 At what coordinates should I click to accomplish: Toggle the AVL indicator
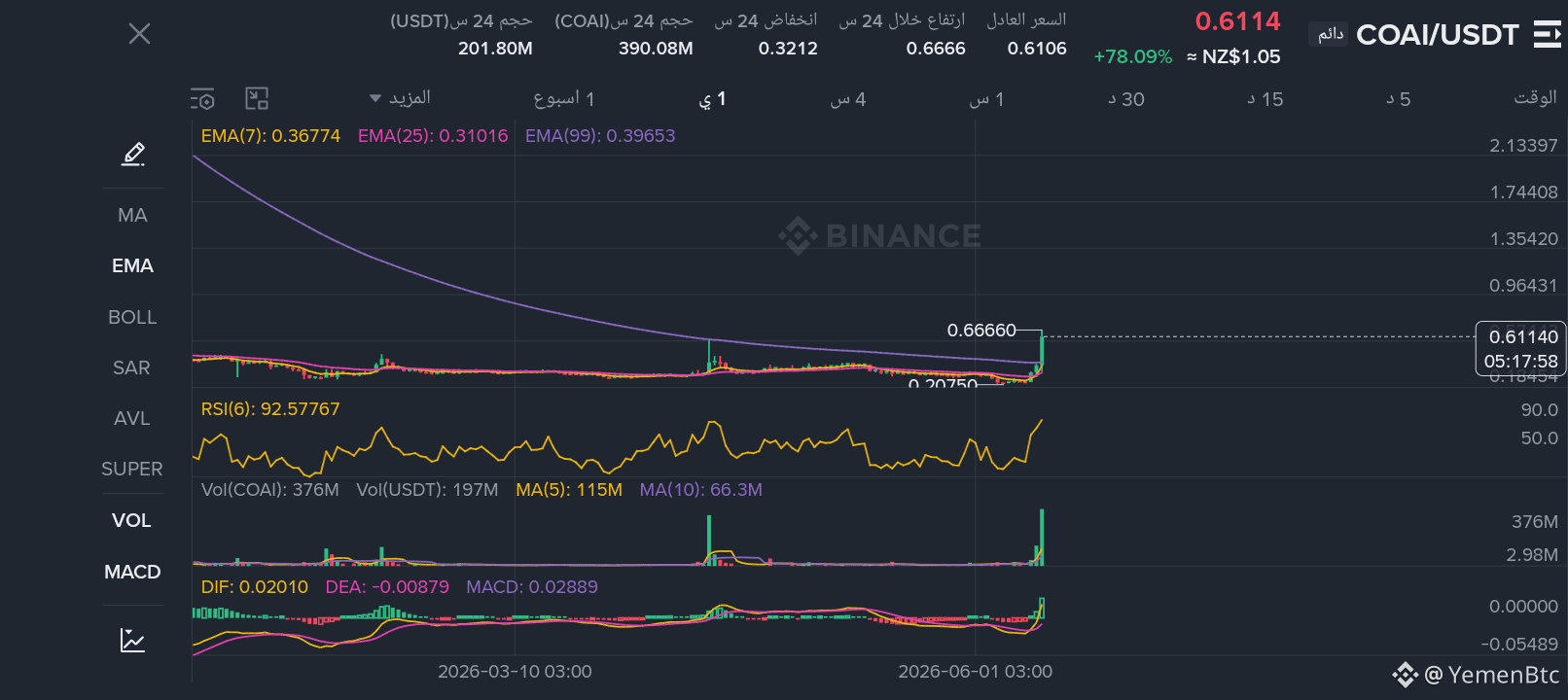132,418
